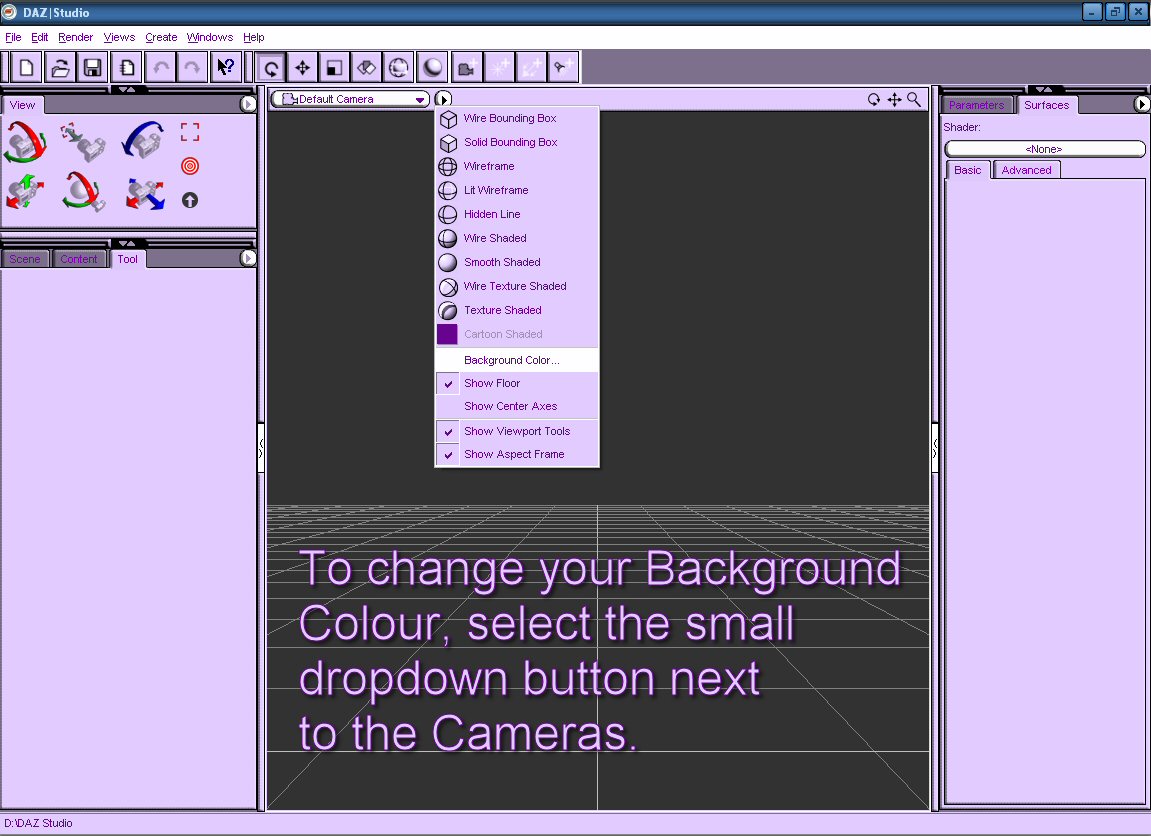Disable the Show Floor option
This screenshot has width=1151, height=836.
492,383
